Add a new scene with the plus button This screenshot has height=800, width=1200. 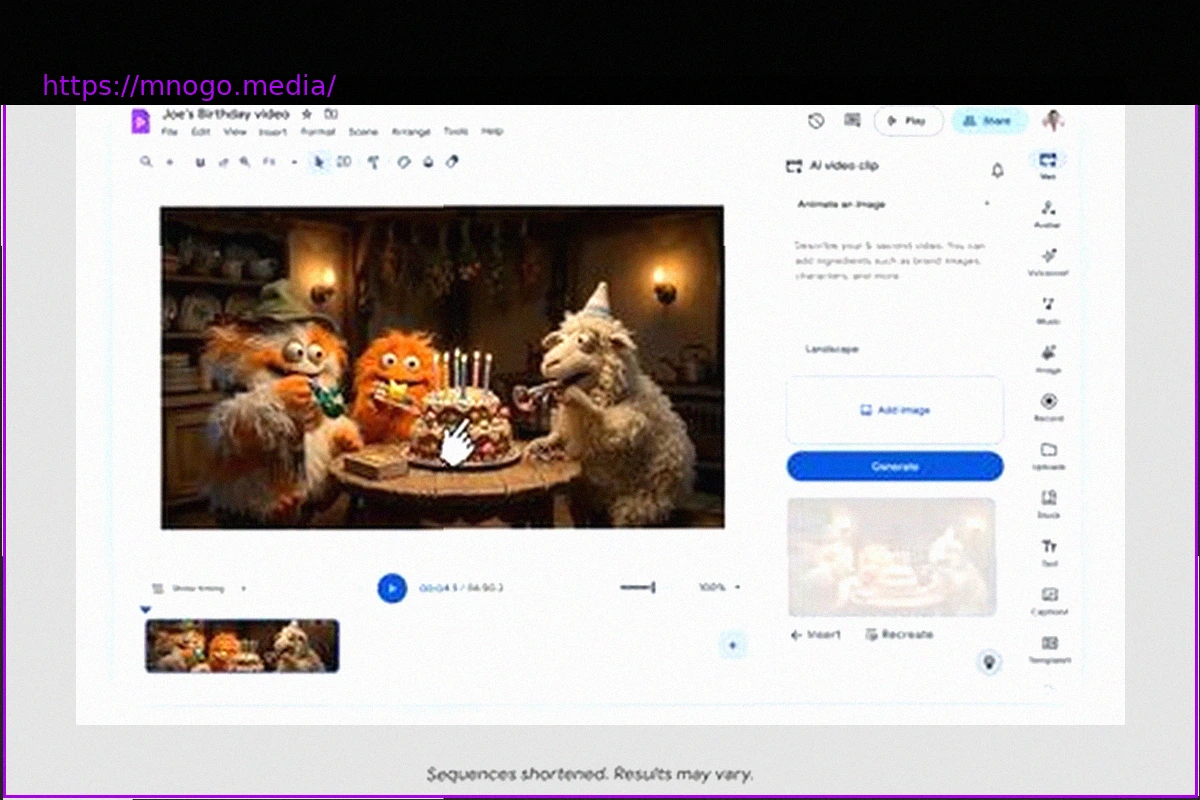pos(732,646)
